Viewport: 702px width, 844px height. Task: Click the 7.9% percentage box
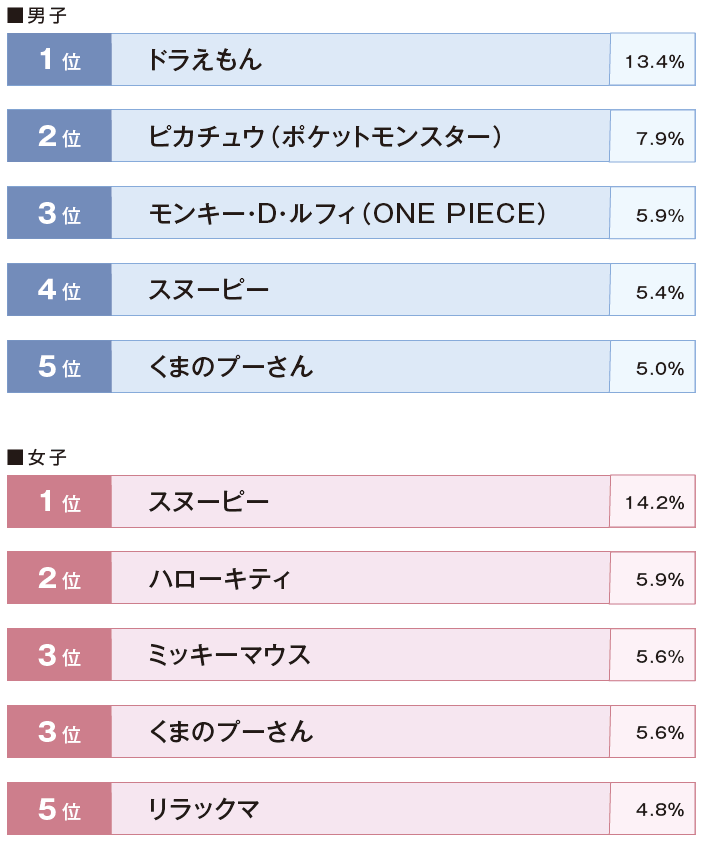(653, 138)
